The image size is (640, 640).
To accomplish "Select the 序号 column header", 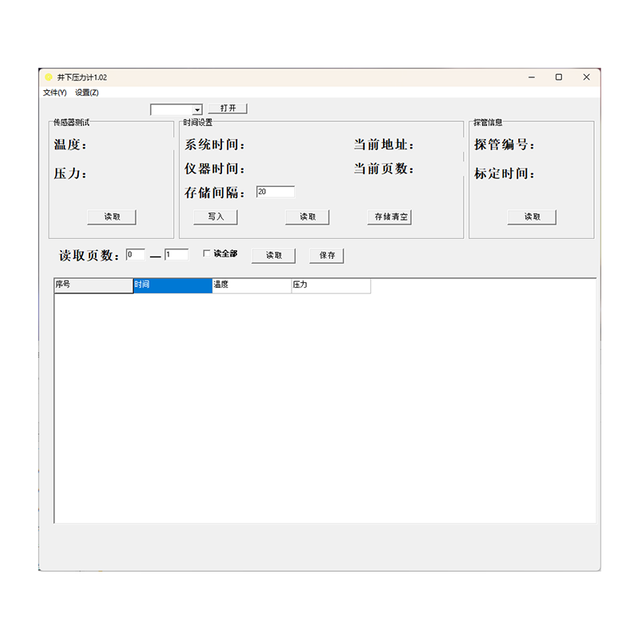I will [x=93, y=285].
